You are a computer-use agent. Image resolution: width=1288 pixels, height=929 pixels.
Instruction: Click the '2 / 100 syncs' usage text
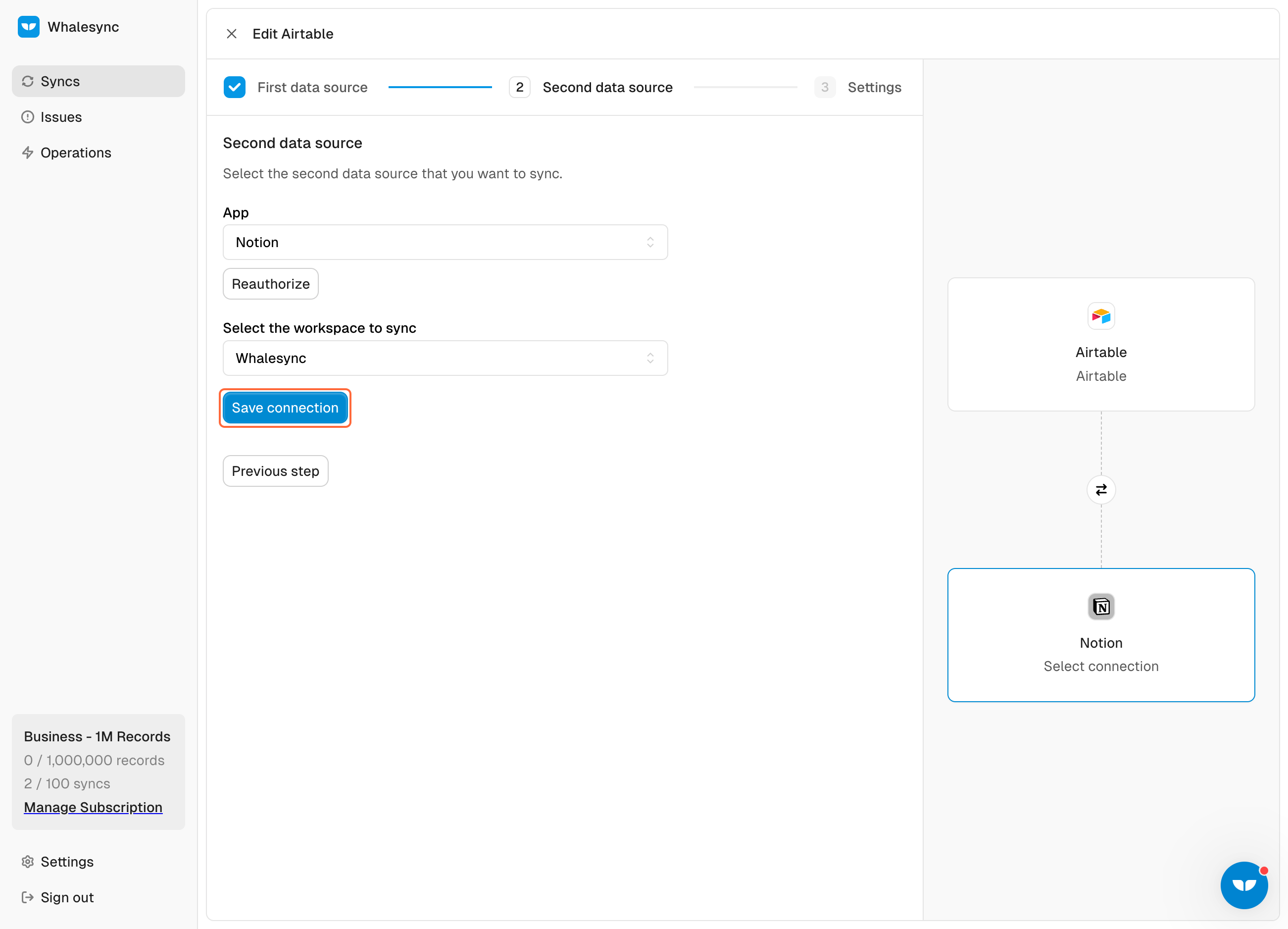[x=67, y=783]
